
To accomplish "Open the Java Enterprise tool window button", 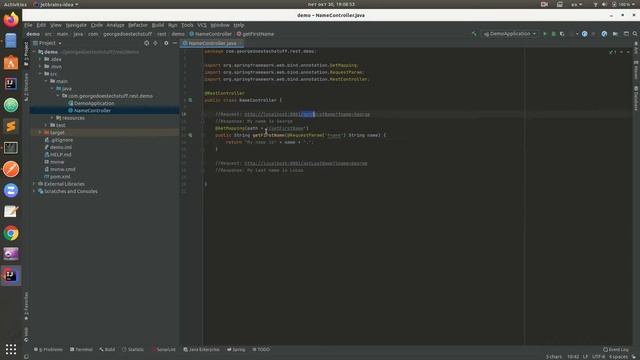I will pyautogui.click(x=201, y=349).
